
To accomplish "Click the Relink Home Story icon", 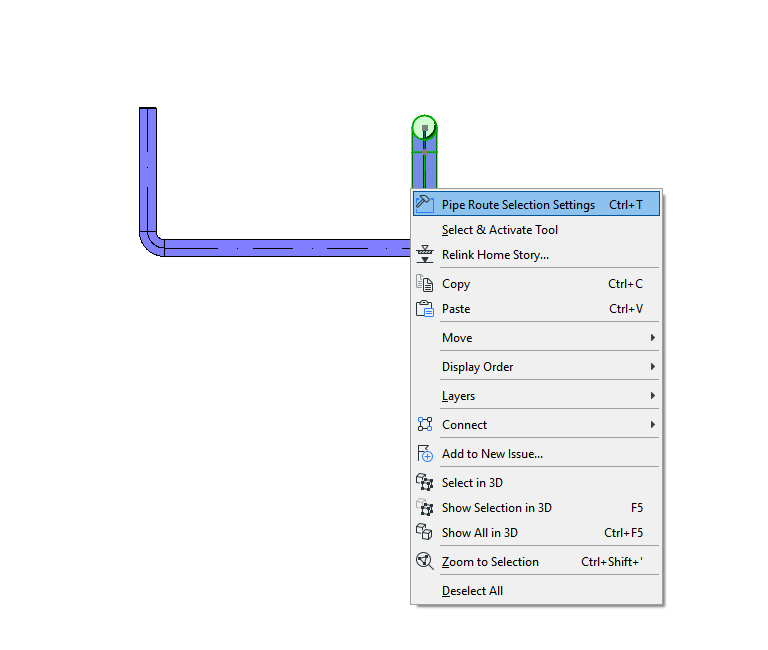I will (x=425, y=254).
